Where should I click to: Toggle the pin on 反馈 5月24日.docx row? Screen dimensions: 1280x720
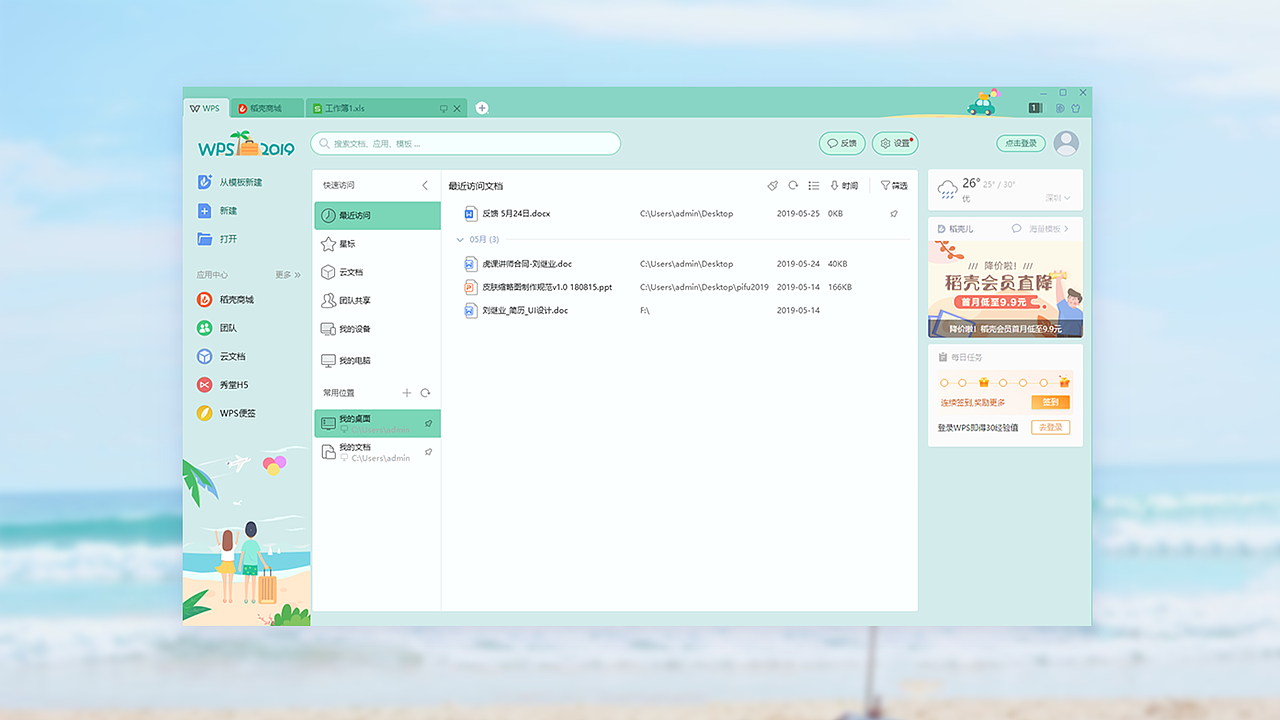894,213
